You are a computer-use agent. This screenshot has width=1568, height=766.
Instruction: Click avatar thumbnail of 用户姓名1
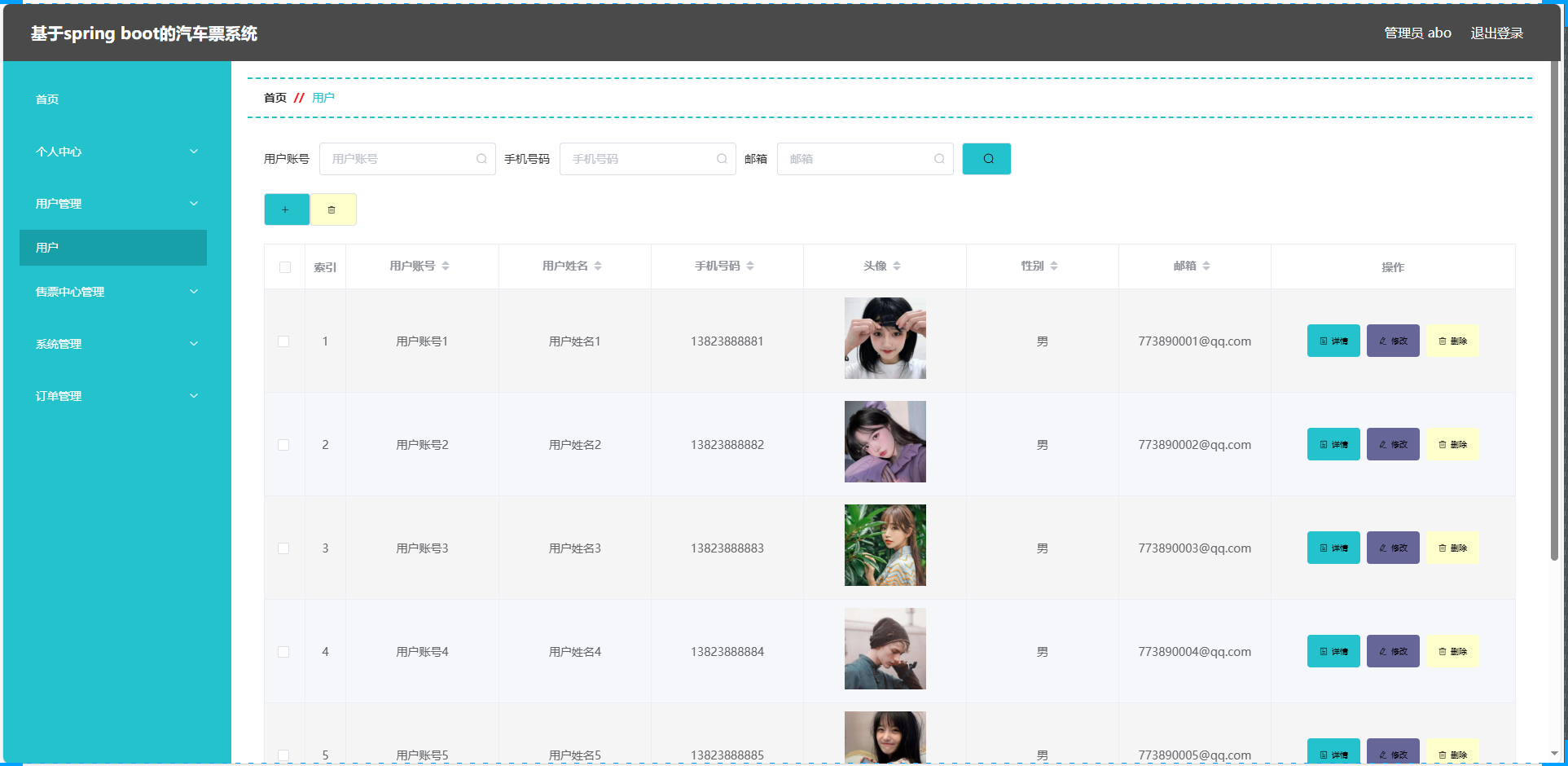[885, 338]
